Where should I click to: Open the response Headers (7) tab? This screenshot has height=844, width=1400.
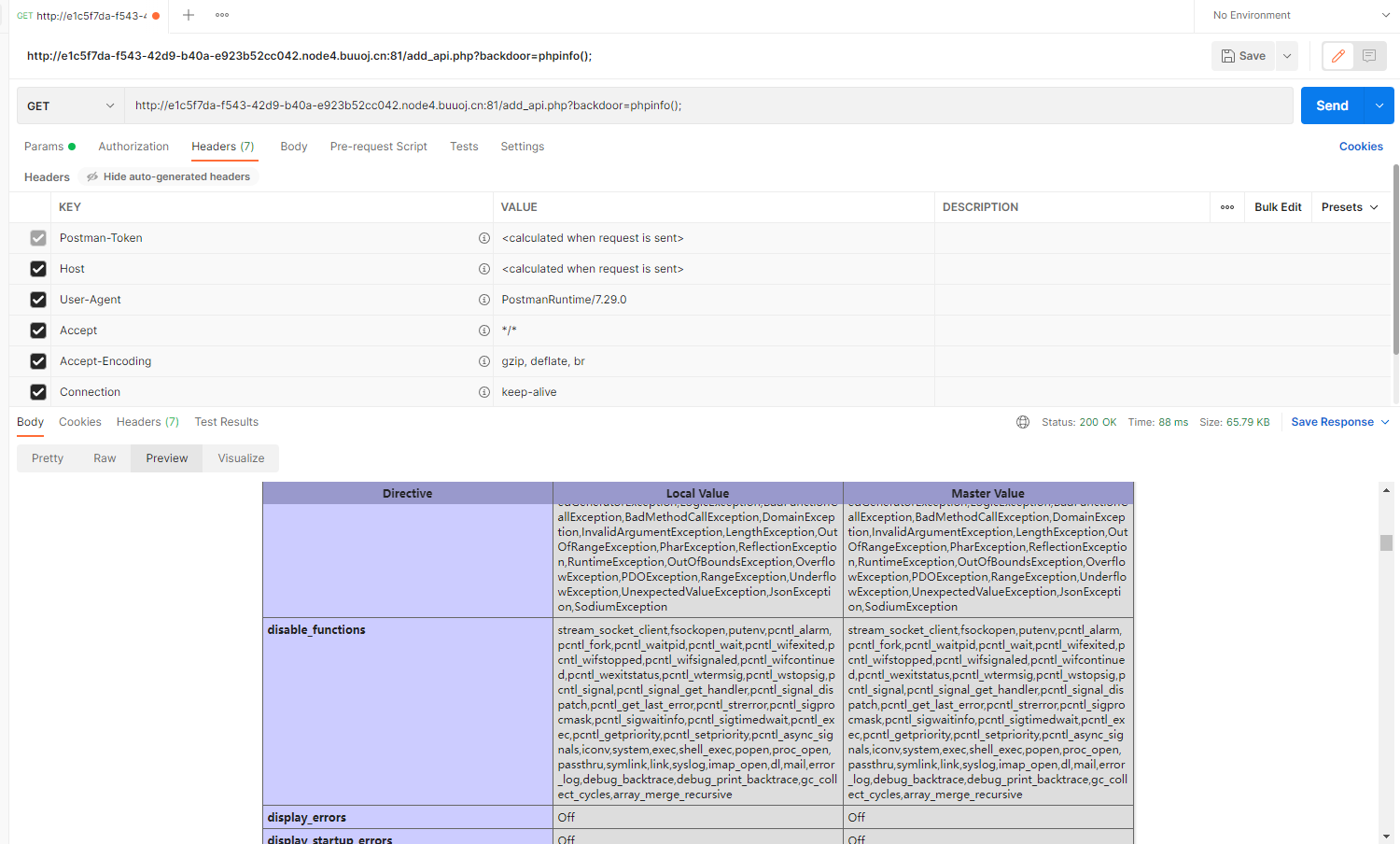147,422
